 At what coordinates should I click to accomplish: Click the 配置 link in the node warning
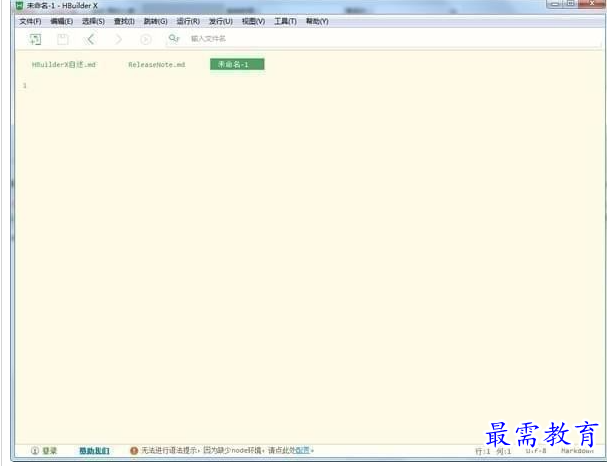tap(302, 450)
